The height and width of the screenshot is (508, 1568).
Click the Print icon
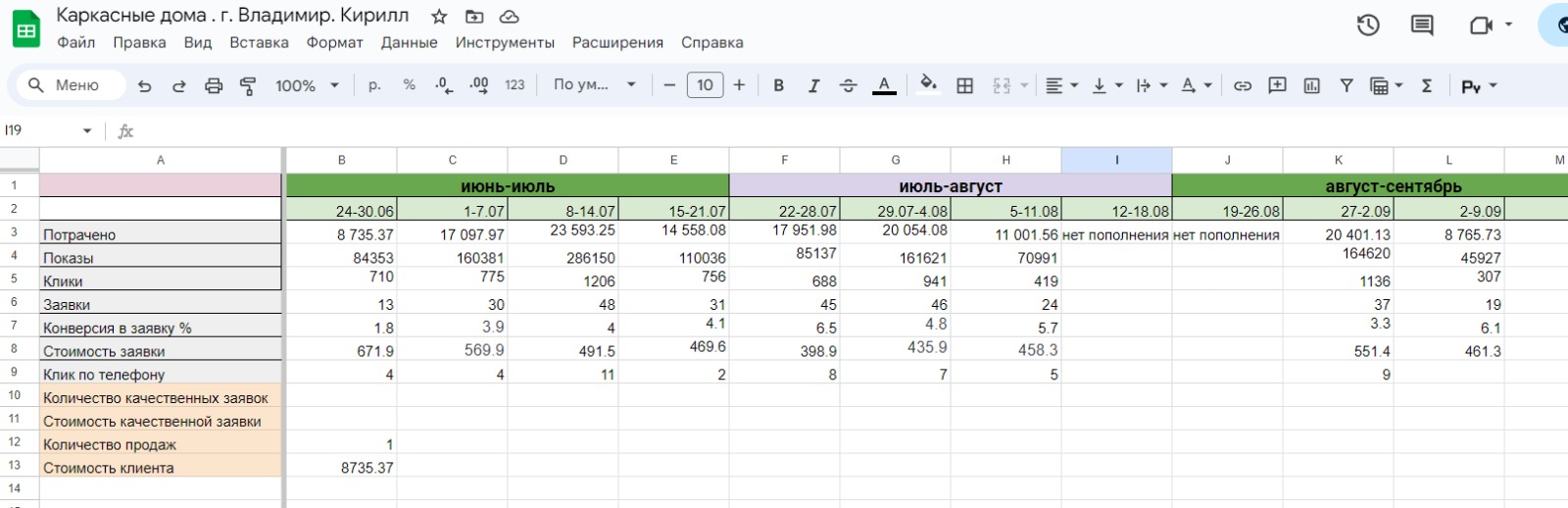214,85
